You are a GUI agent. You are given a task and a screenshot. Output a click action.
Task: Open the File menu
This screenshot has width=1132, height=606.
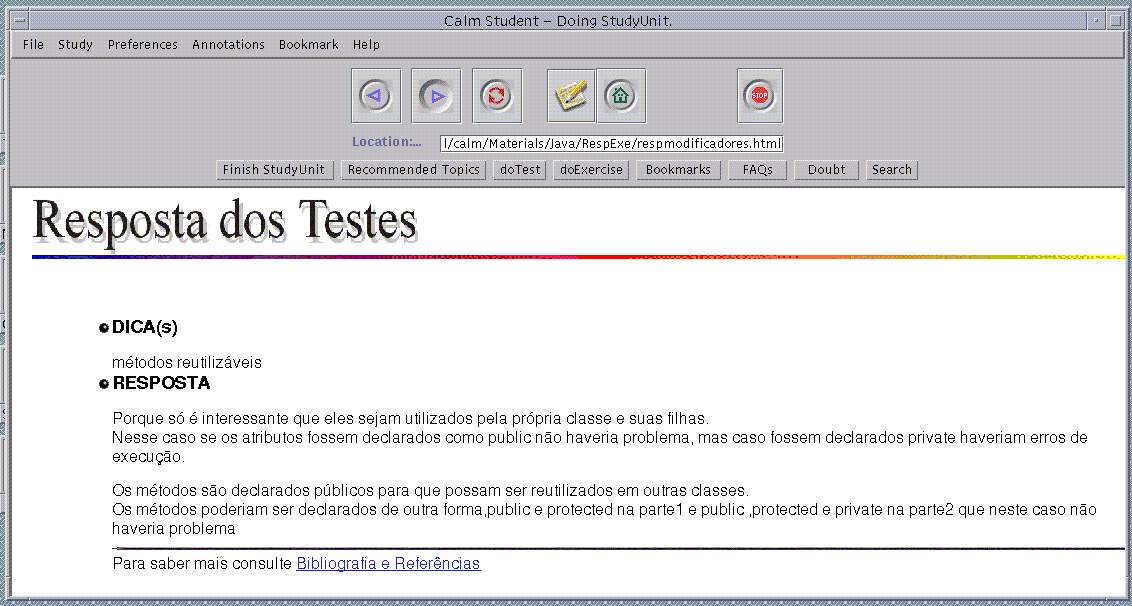pos(33,45)
